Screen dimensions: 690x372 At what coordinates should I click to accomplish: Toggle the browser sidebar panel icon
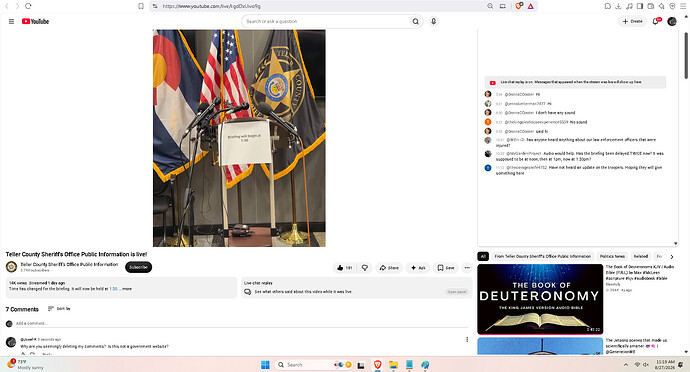(x=640, y=6)
